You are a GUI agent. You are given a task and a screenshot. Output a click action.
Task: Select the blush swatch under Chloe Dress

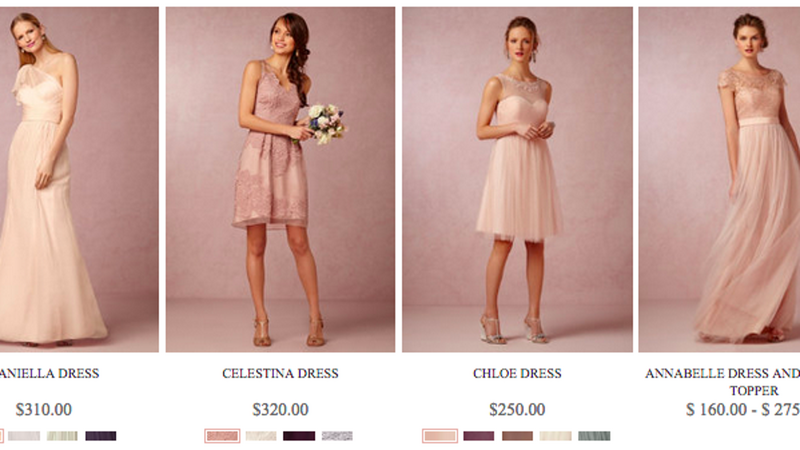440,436
